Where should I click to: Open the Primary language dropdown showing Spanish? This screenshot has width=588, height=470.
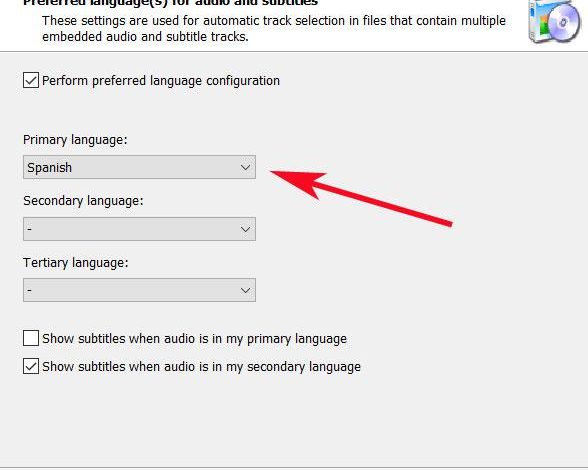tap(140, 167)
